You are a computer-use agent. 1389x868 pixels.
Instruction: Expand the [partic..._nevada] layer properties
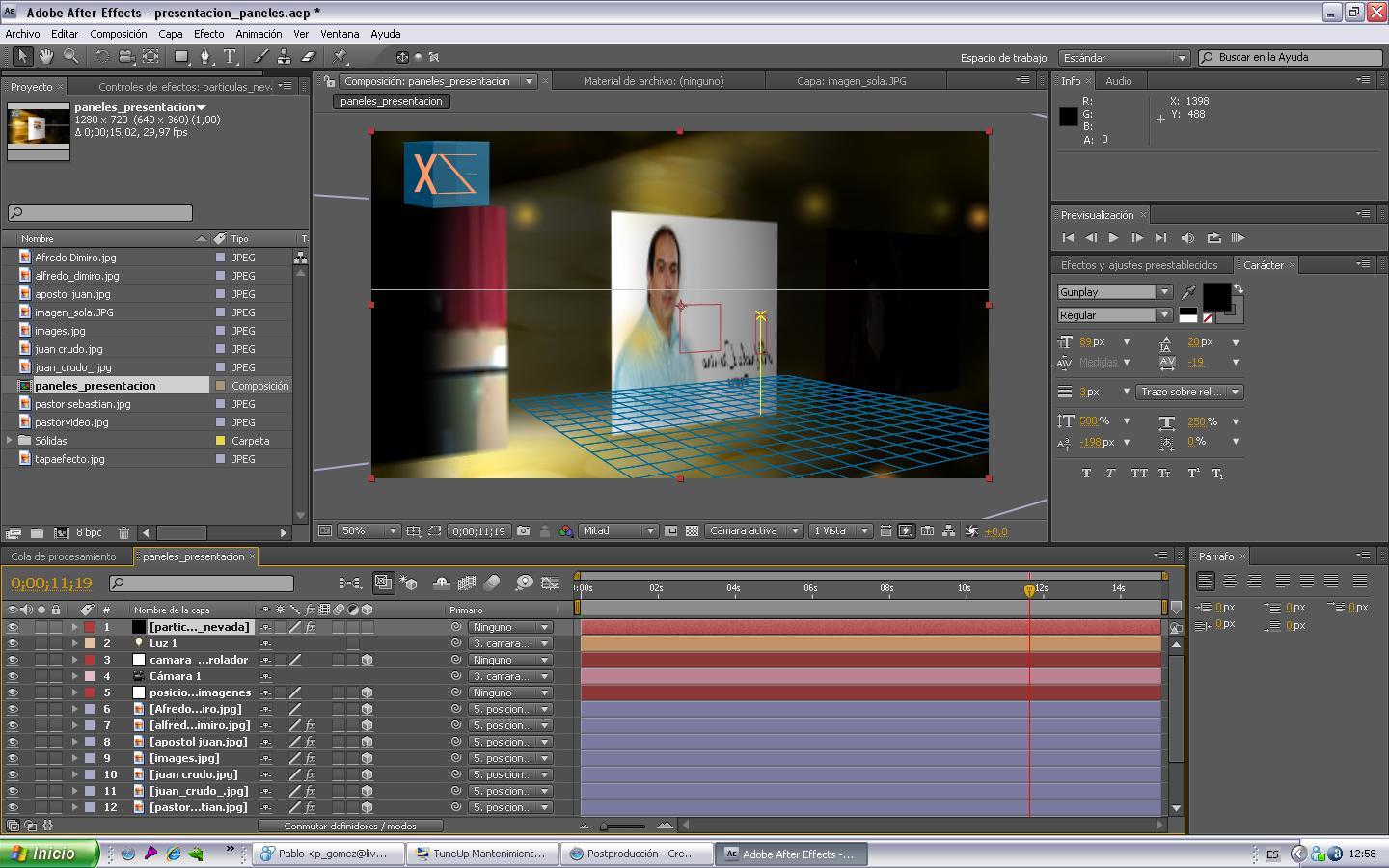(74, 627)
